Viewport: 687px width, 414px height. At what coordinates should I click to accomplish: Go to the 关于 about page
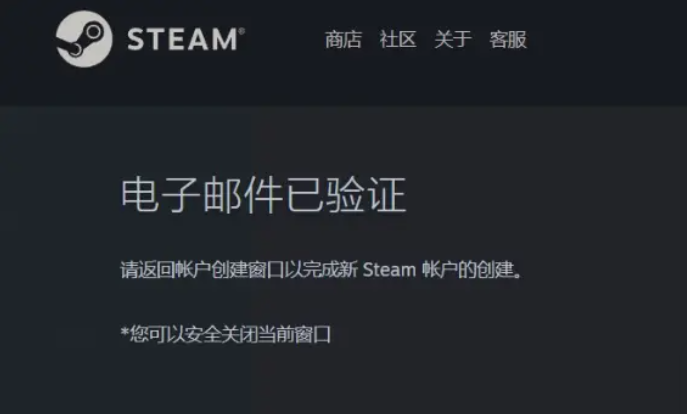[x=453, y=40]
